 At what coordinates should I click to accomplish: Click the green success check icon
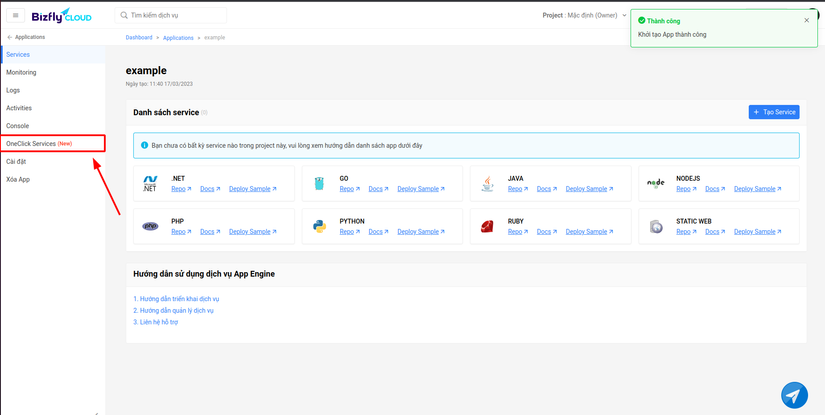(x=641, y=21)
